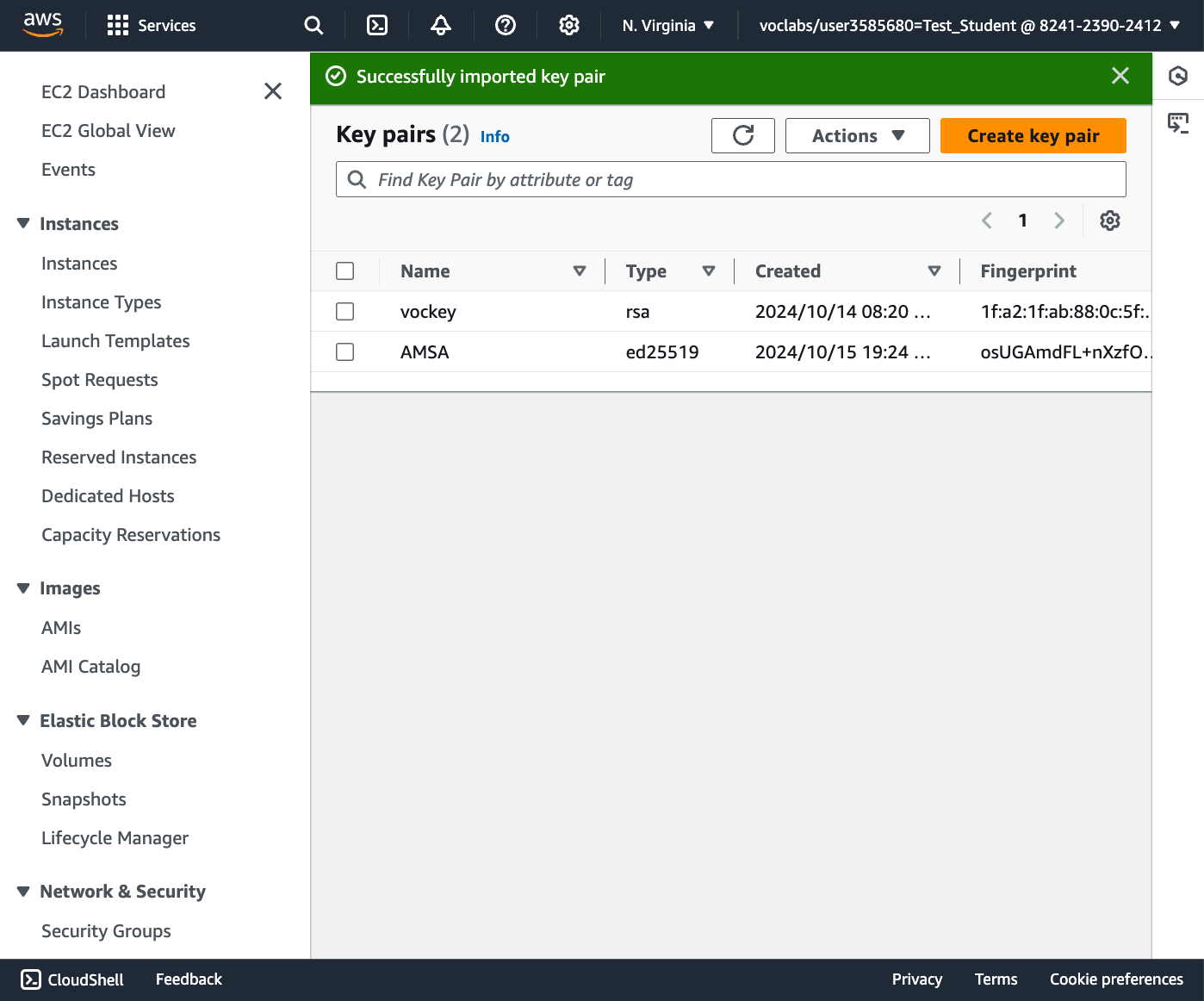The height and width of the screenshot is (1001, 1204).
Task: Sort by Created column
Action: pyautogui.click(x=934, y=271)
